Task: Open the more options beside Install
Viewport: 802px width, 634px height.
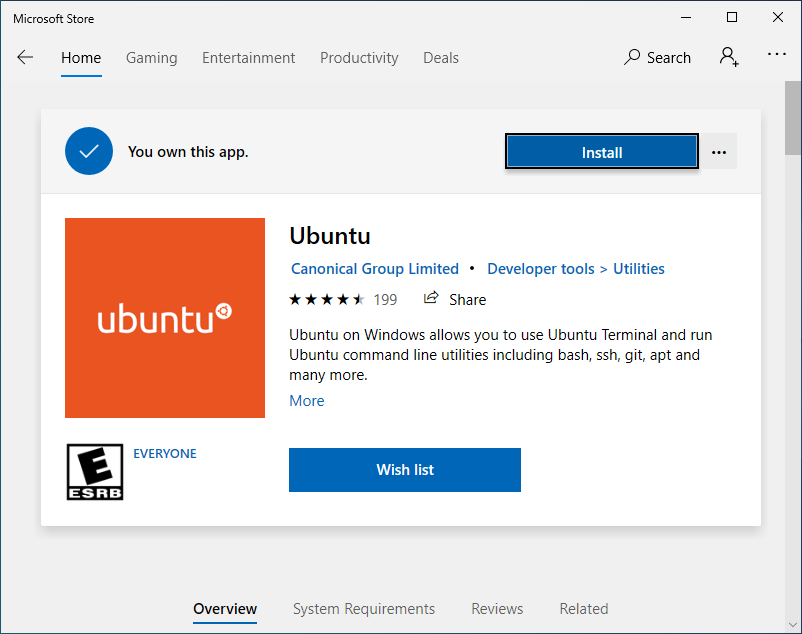Action: click(x=719, y=152)
